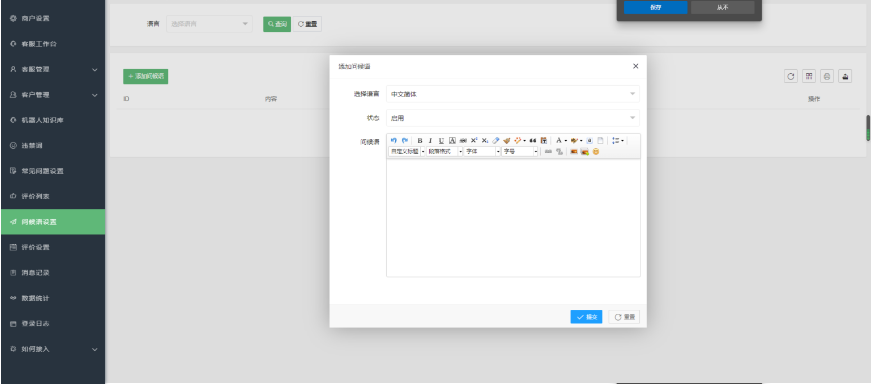Viewport: 877px width, 384px height.
Task: Apply subscript formatting
Action: [x=485, y=140]
